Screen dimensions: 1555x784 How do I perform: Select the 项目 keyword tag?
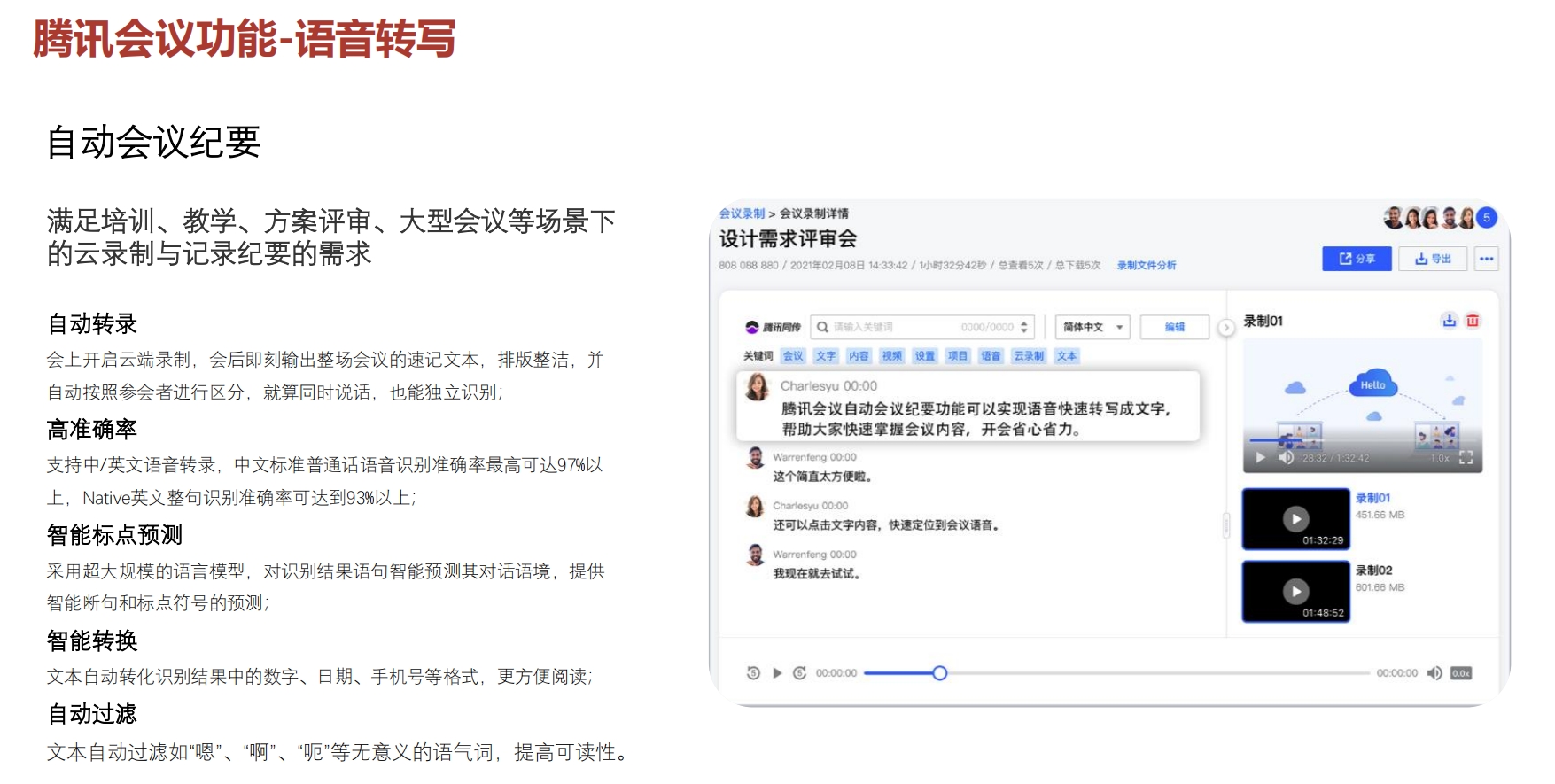(958, 356)
